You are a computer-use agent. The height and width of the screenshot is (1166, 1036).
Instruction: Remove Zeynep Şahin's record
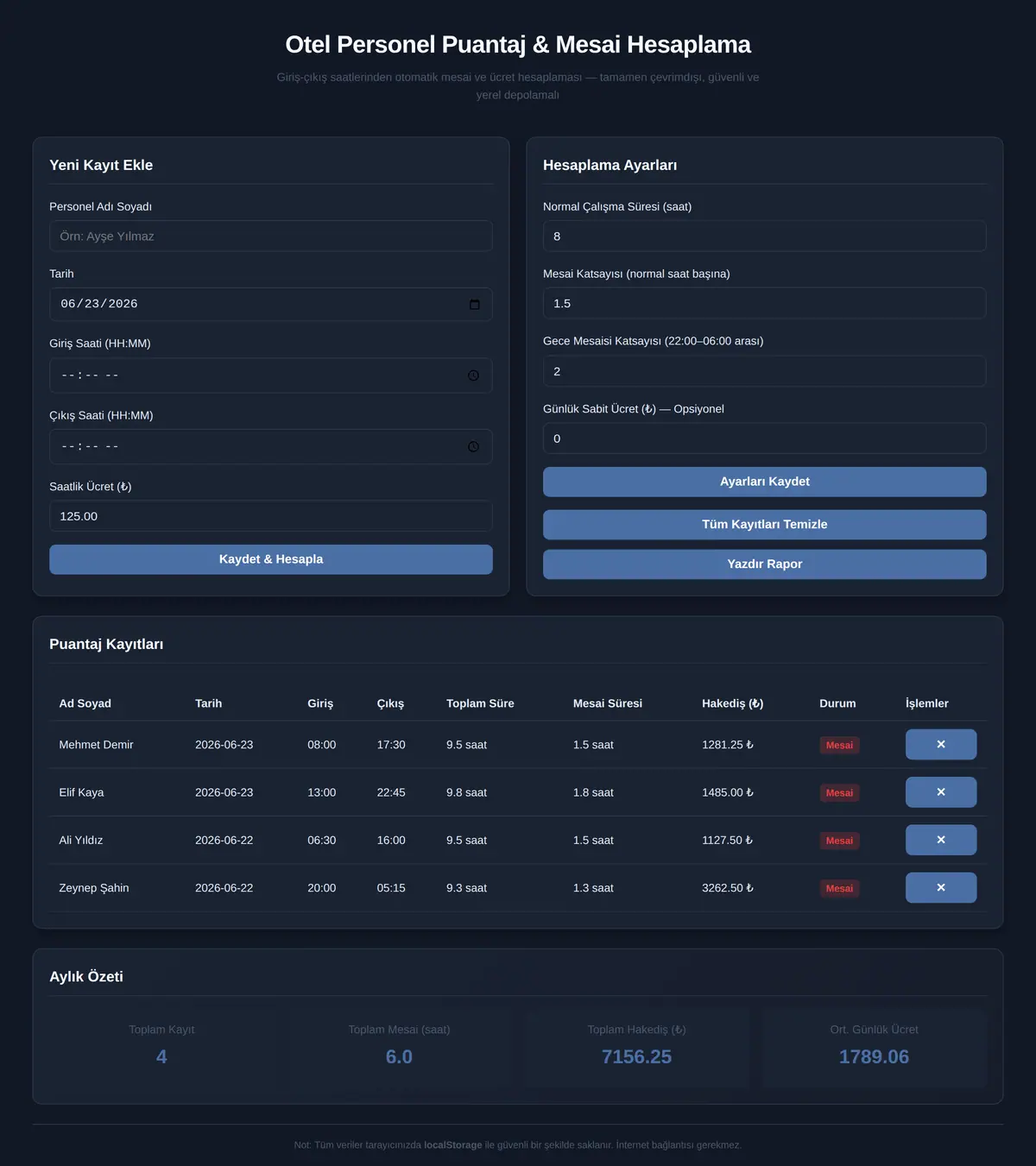[941, 887]
